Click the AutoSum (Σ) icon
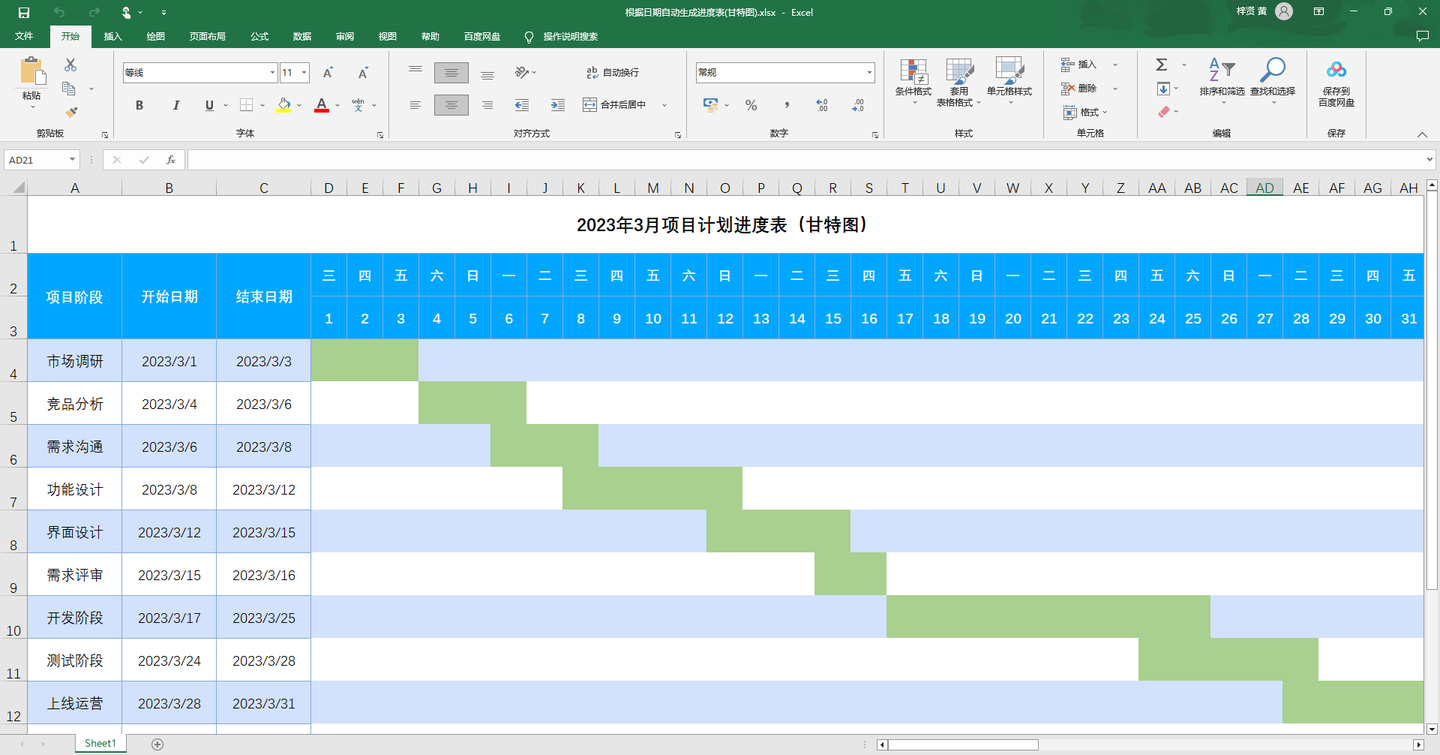This screenshot has height=755, width=1440. pyautogui.click(x=1160, y=63)
